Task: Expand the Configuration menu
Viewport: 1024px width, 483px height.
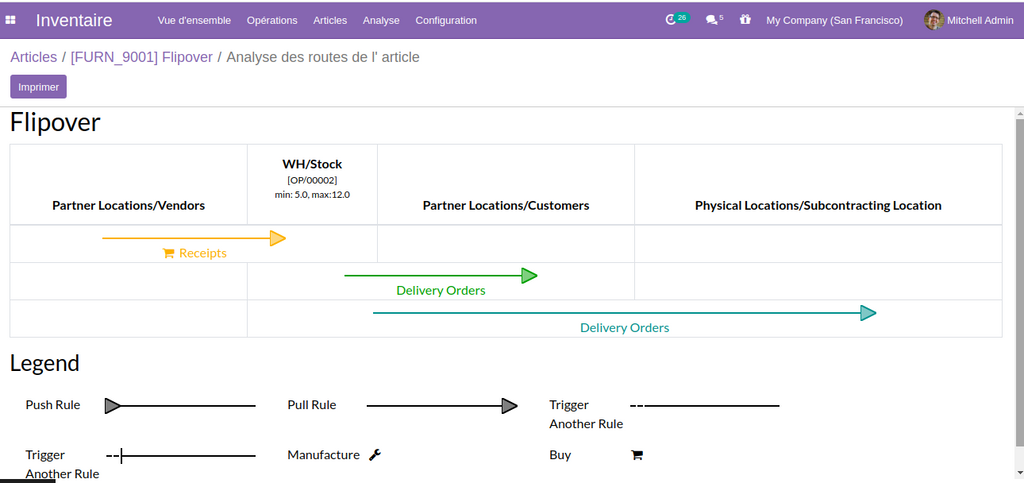Action: click(x=446, y=20)
